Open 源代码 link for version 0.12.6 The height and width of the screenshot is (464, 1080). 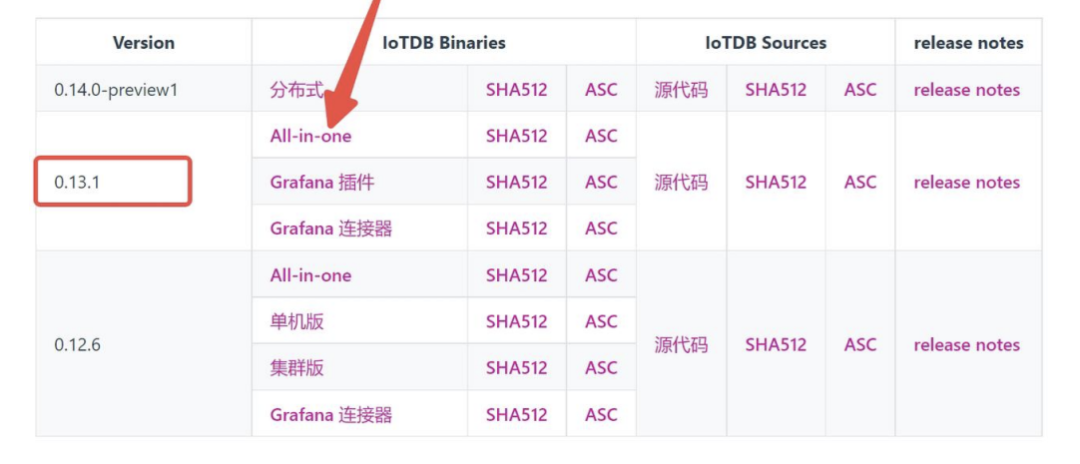[x=680, y=345]
